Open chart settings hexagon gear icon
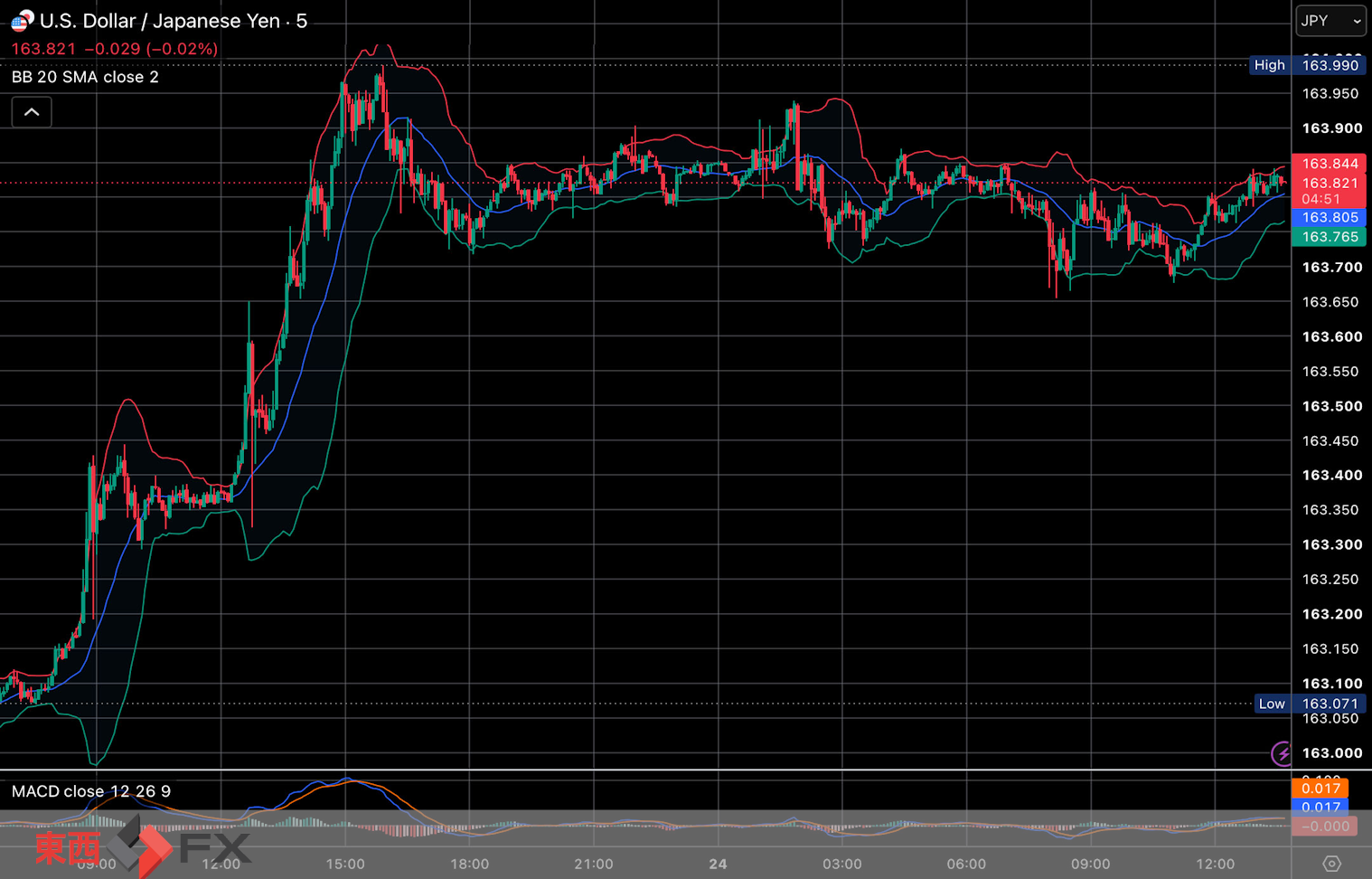The width and height of the screenshot is (1372, 879). [1331, 864]
